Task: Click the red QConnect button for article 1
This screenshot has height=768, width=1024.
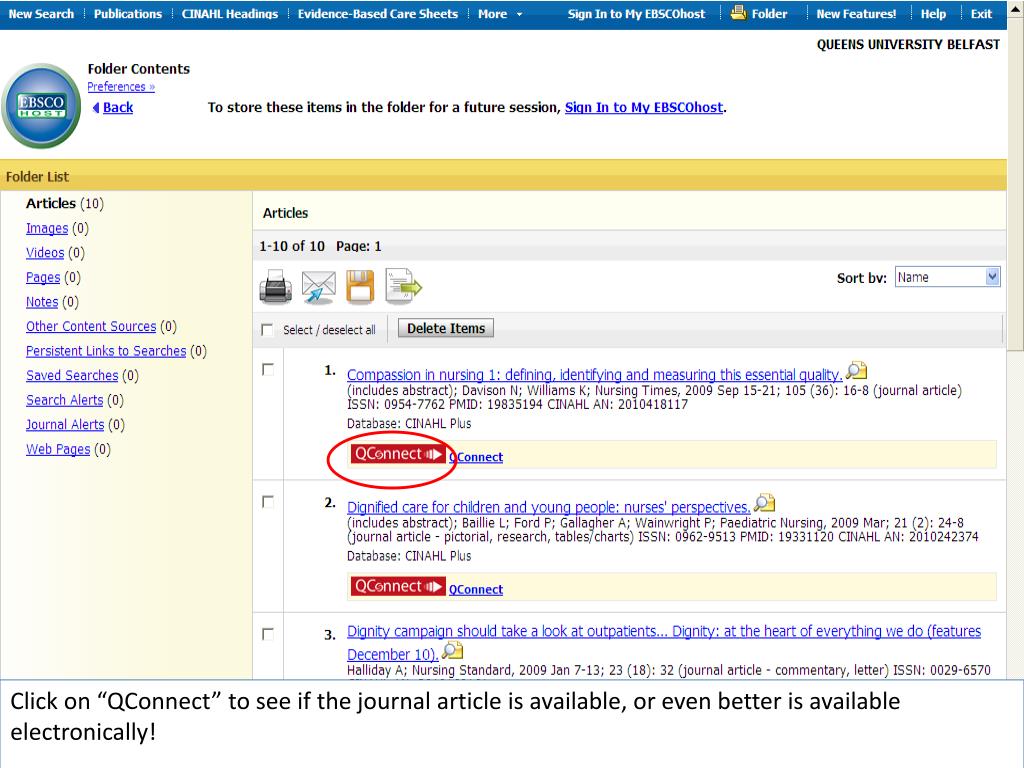Action: click(398, 454)
